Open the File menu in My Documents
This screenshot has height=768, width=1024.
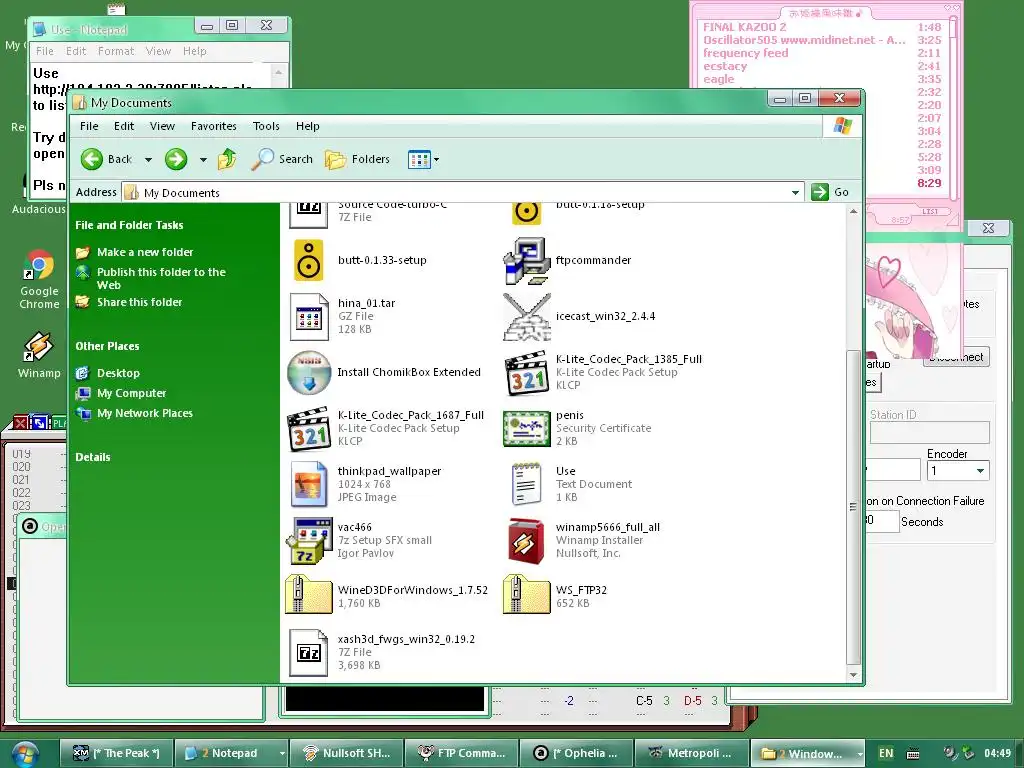point(89,126)
